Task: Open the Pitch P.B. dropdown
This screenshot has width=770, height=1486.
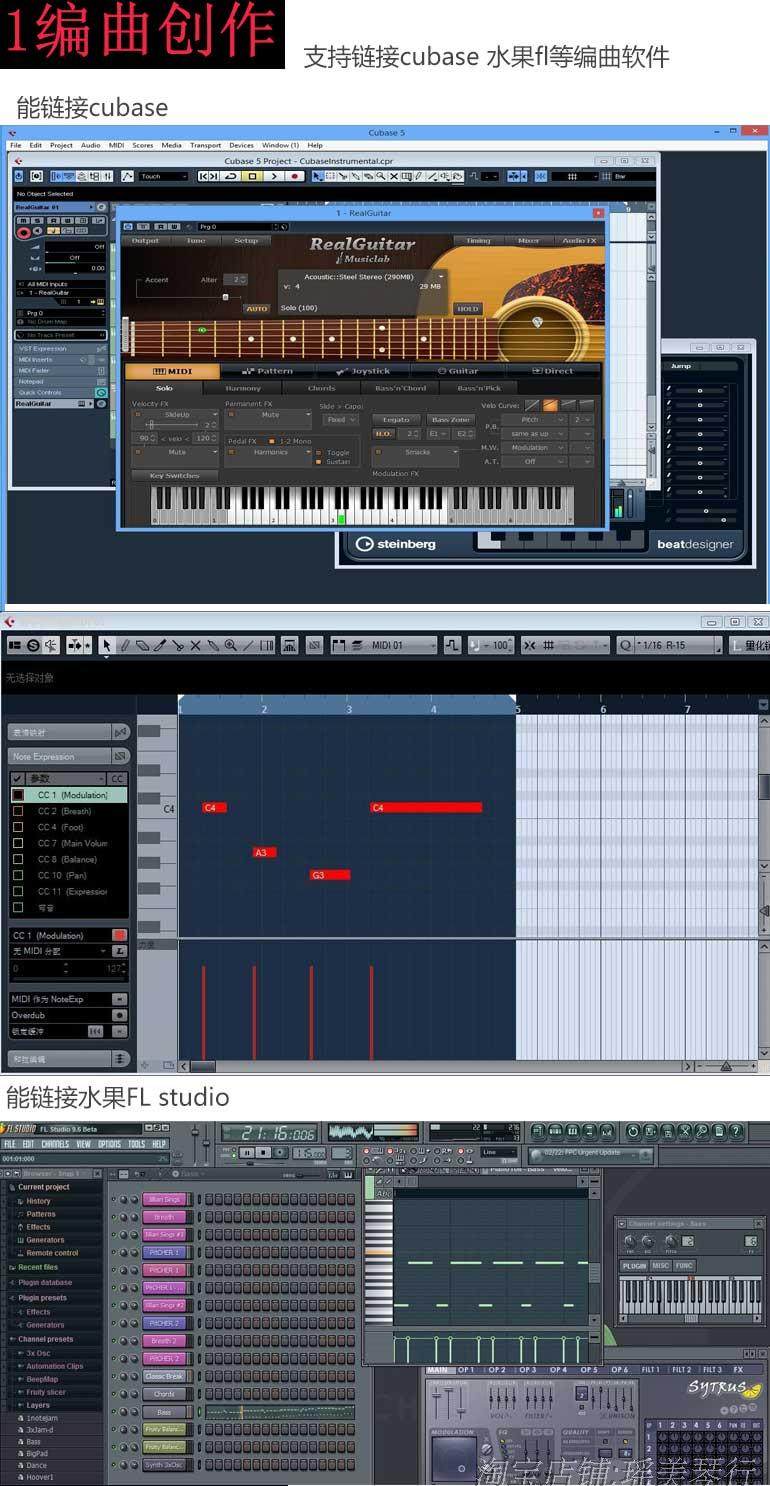Action: click(535, 420)
